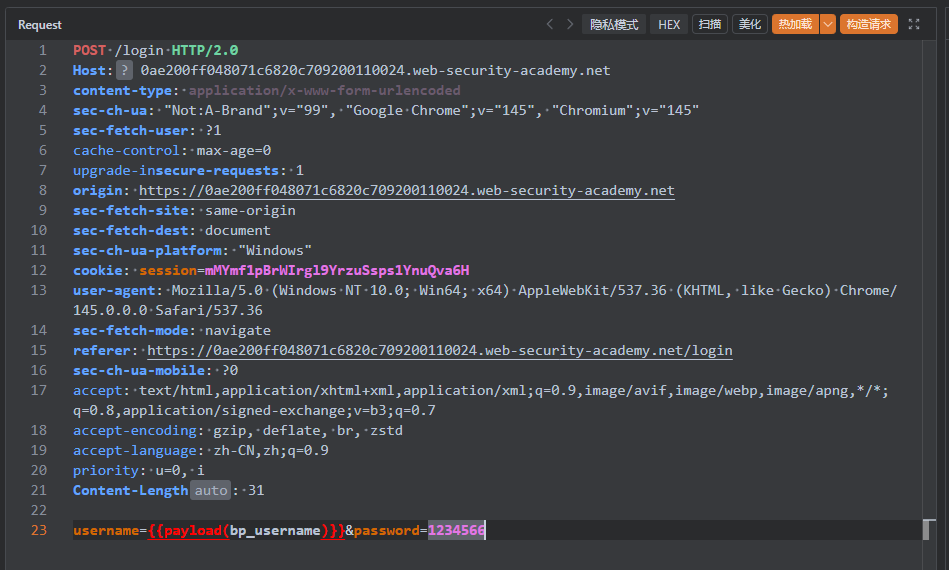Screen dimensions: 949x570
Task: Toggle 隐私模式 privacy mode
Action: (x=614, y=25)
